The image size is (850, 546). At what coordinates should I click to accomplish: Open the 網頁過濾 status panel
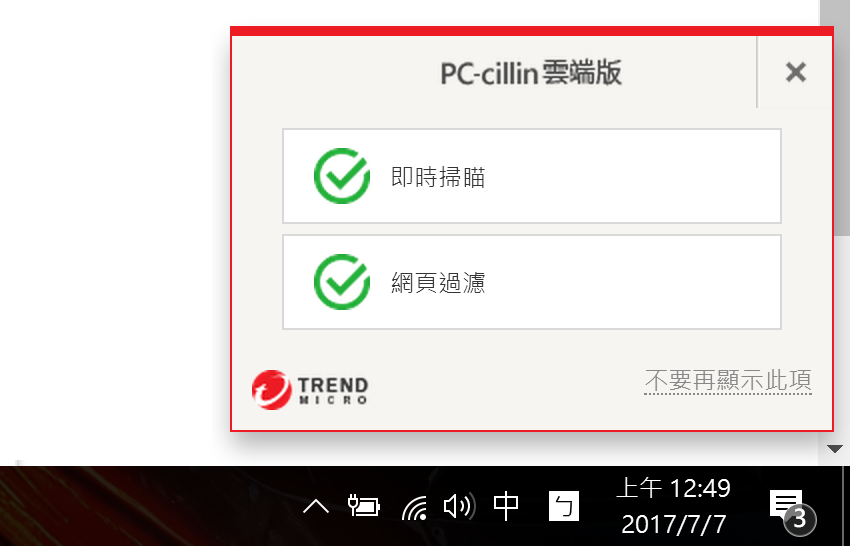(532, 282)
